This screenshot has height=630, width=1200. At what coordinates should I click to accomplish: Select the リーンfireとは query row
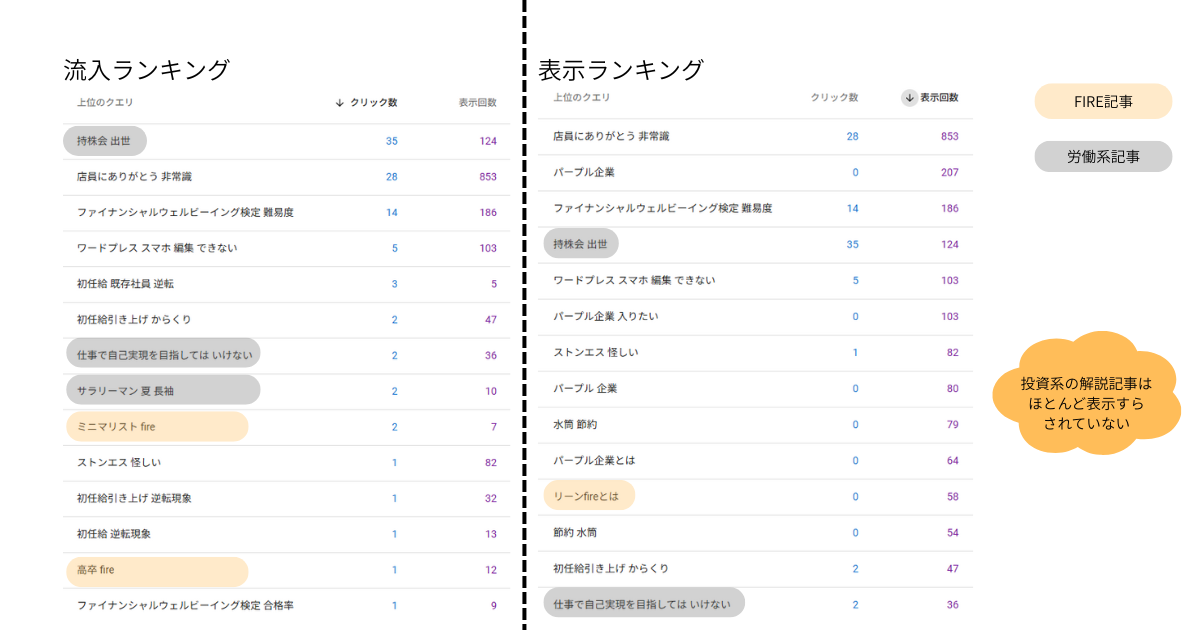(586, 497)
